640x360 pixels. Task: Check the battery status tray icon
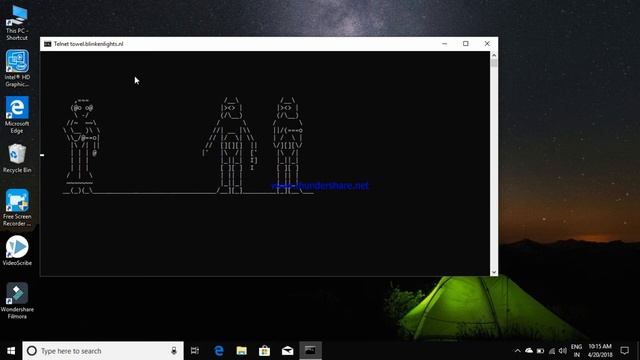point(540,351)
